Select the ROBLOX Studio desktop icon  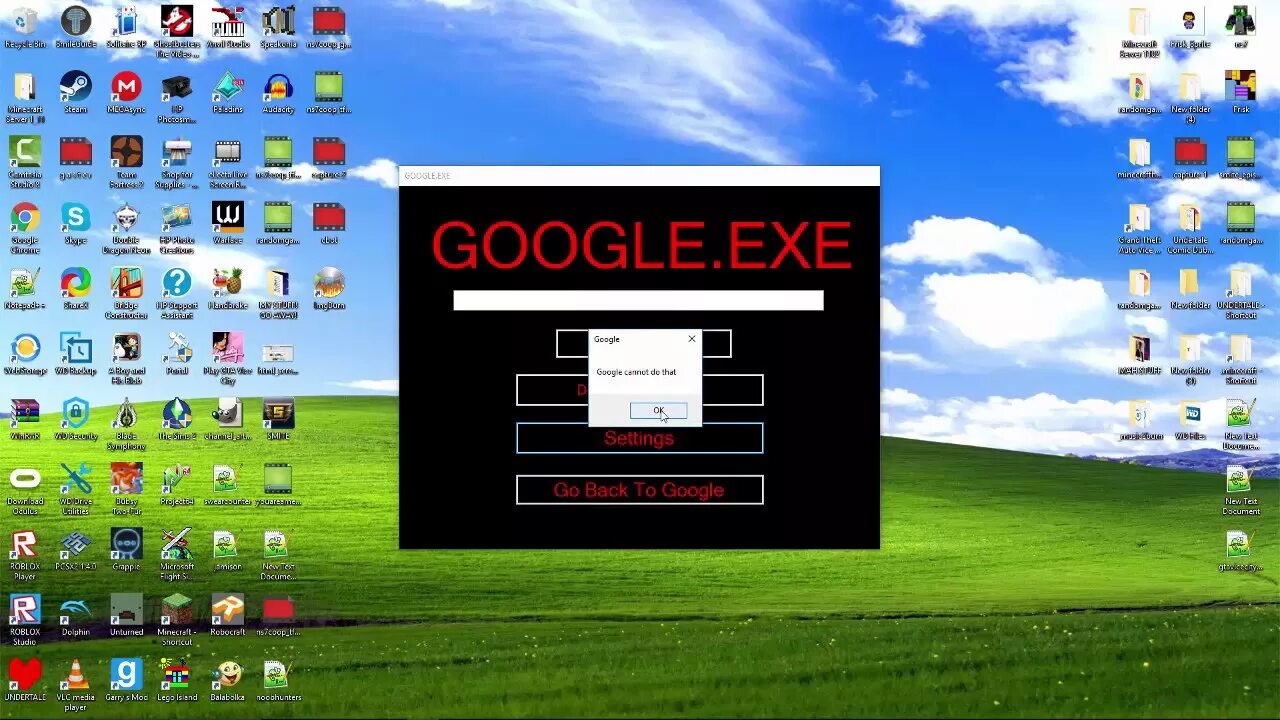pos(25,620)
